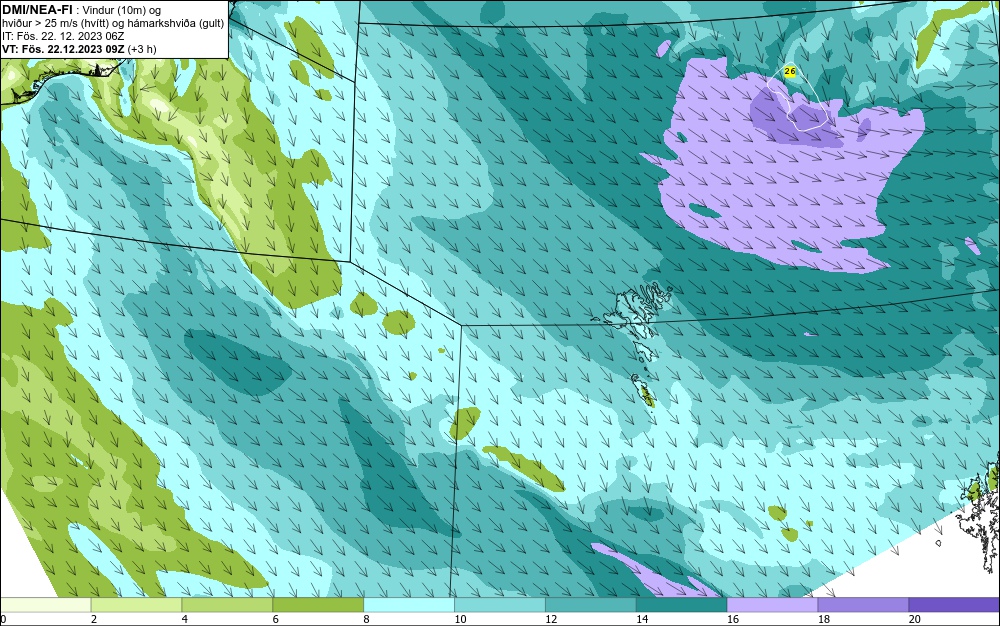This screenshot has width=1000, height=626.
Task: Click the legend value "14"
Action: [x=642, y=619]
